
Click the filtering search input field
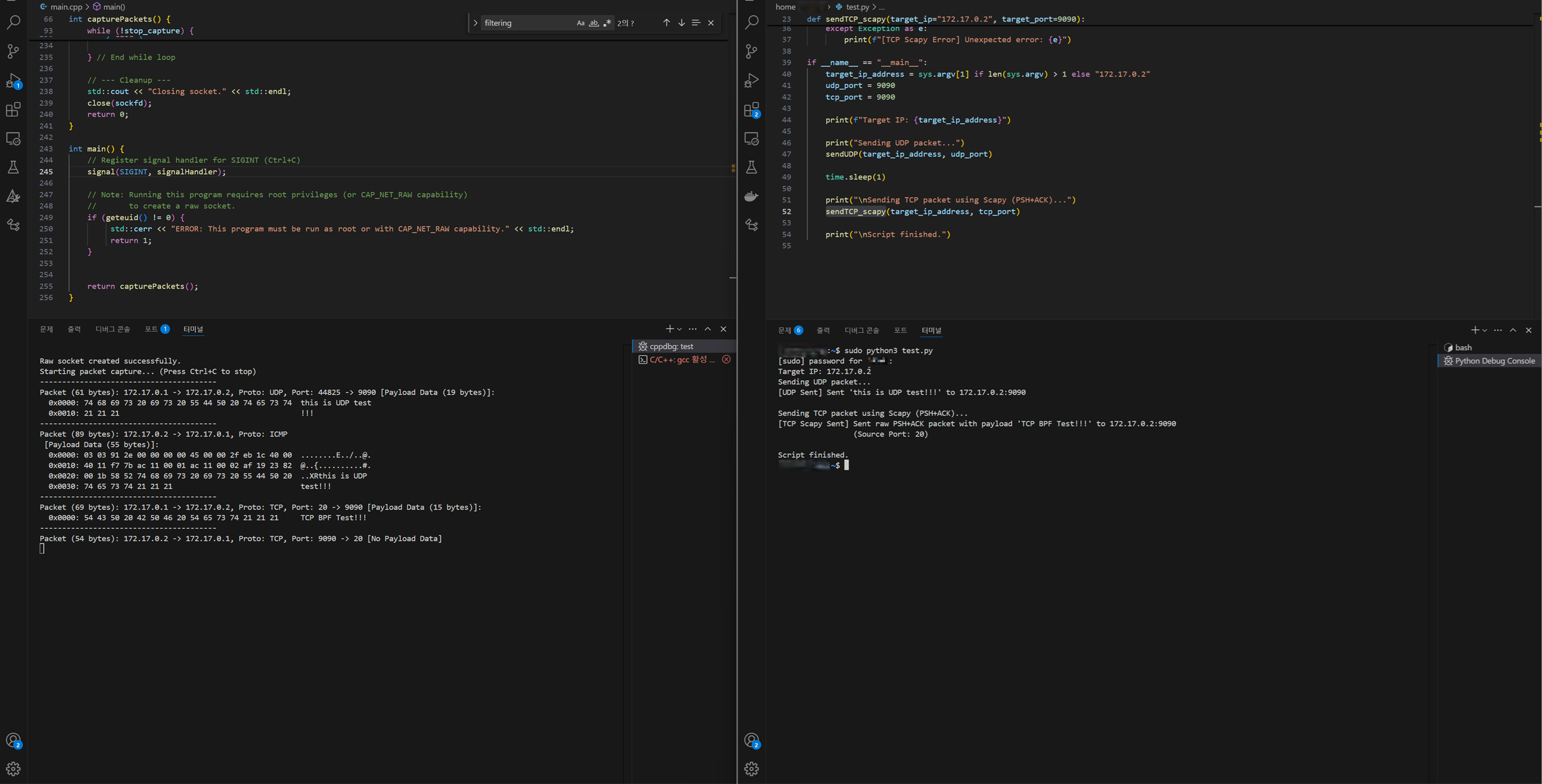[524, 23]
